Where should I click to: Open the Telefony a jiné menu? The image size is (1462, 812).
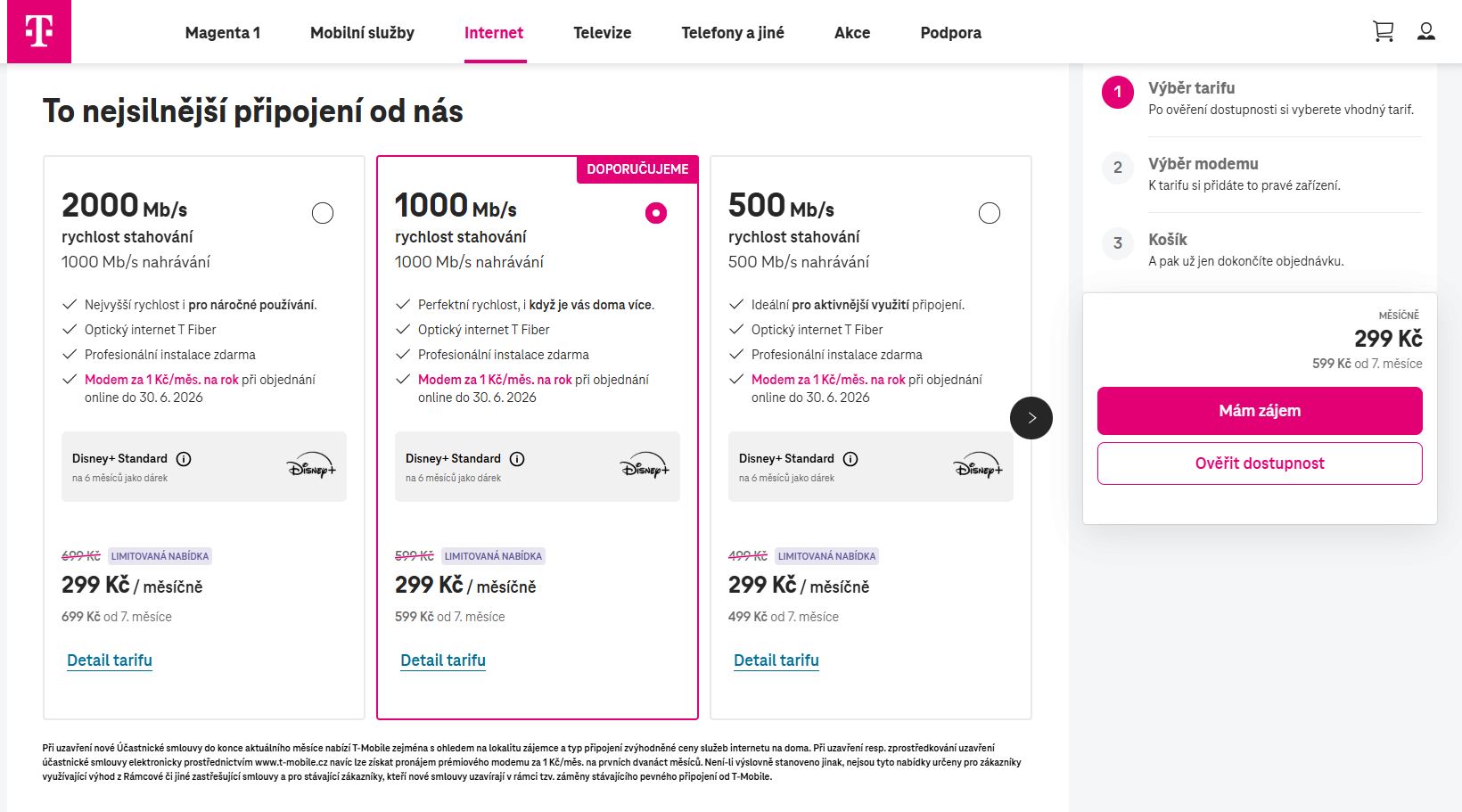[x=733, y=33]
